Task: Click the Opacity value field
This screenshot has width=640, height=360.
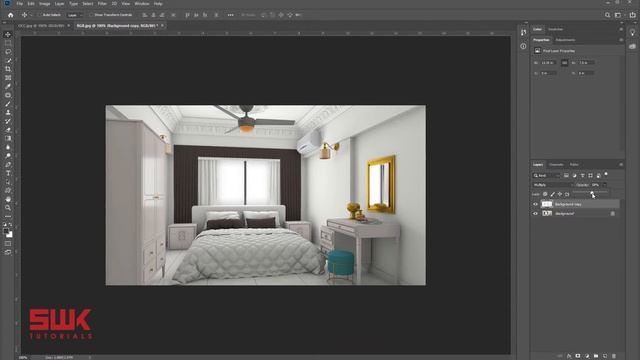Action: (x=596, y=185)
